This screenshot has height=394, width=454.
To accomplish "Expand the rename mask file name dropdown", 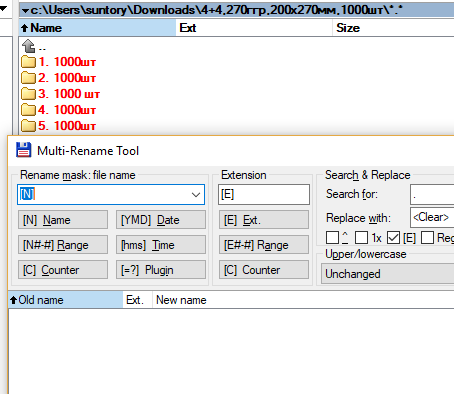I will pos(196,195).
